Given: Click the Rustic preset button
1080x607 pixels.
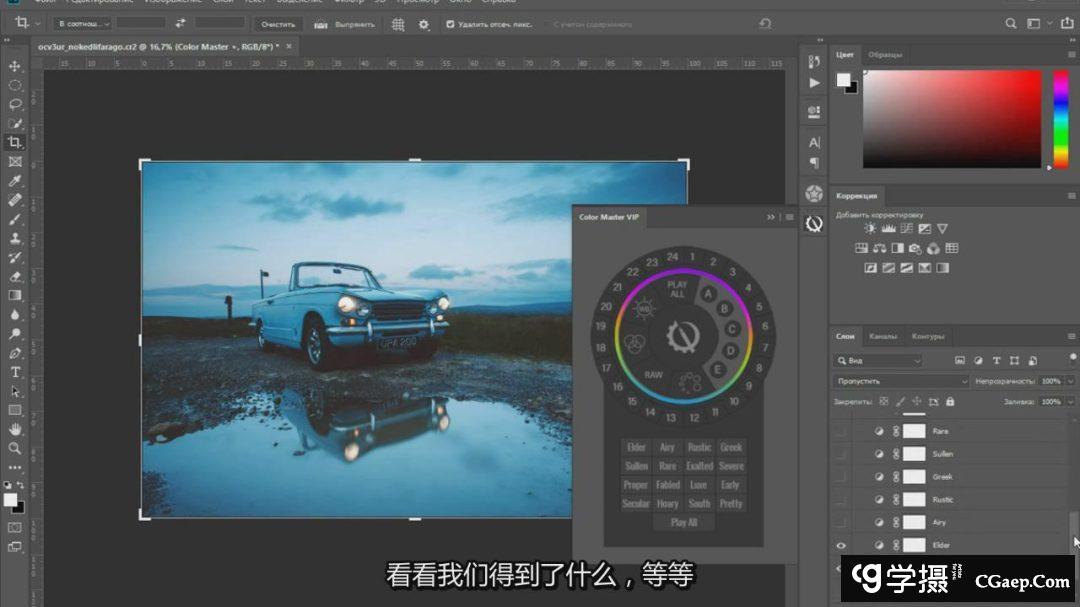Looking at the screenshot, I should 699,448.
